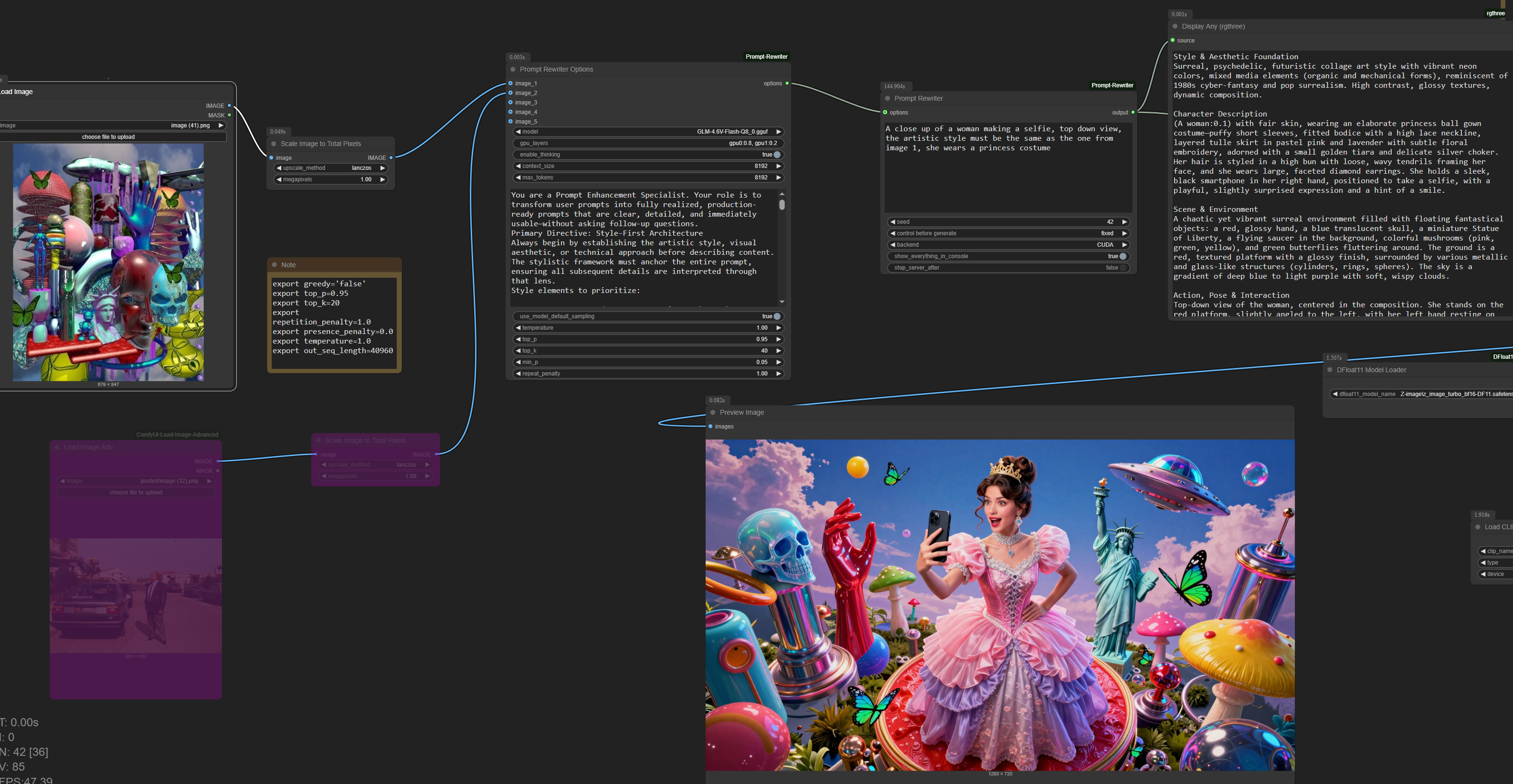Click the Prompt Rewriter output socket
This screenshot has height=784, width=1513.
tap(1132, 113)
